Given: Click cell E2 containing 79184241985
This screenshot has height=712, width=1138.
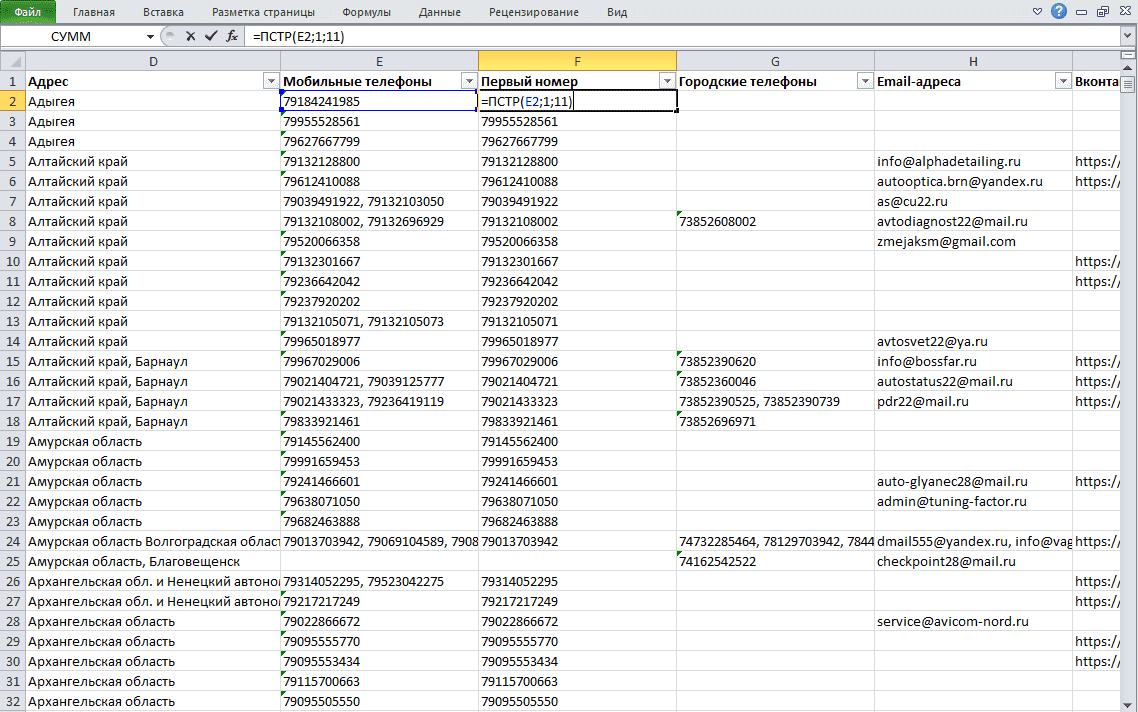Looking at the screenshot, I should 380,102.
